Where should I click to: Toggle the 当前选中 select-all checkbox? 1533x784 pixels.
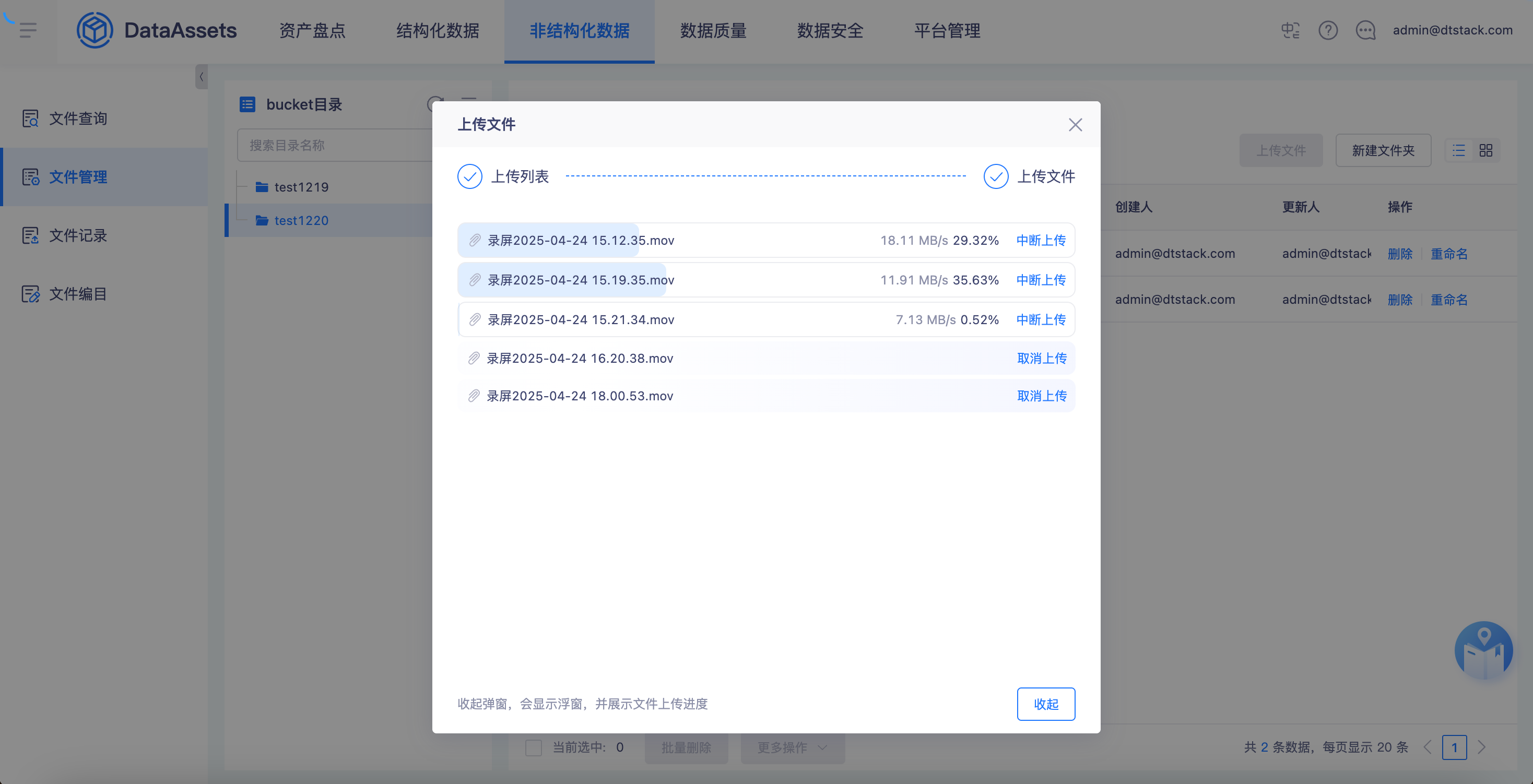tap(533, 747)
